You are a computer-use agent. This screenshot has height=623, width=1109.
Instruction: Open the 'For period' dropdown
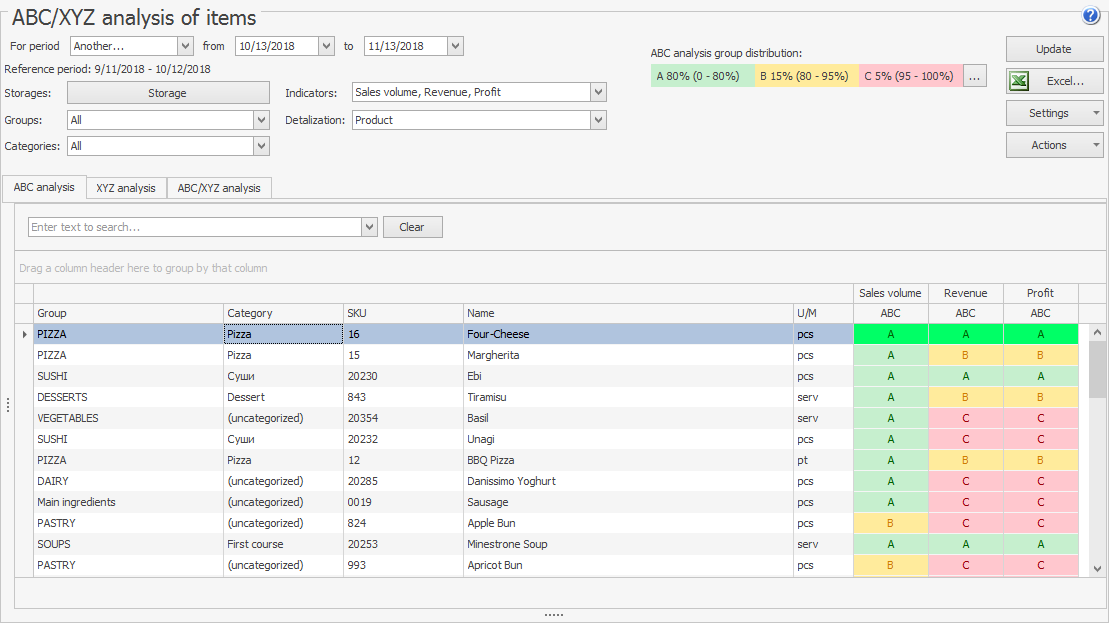click(185, 46)
